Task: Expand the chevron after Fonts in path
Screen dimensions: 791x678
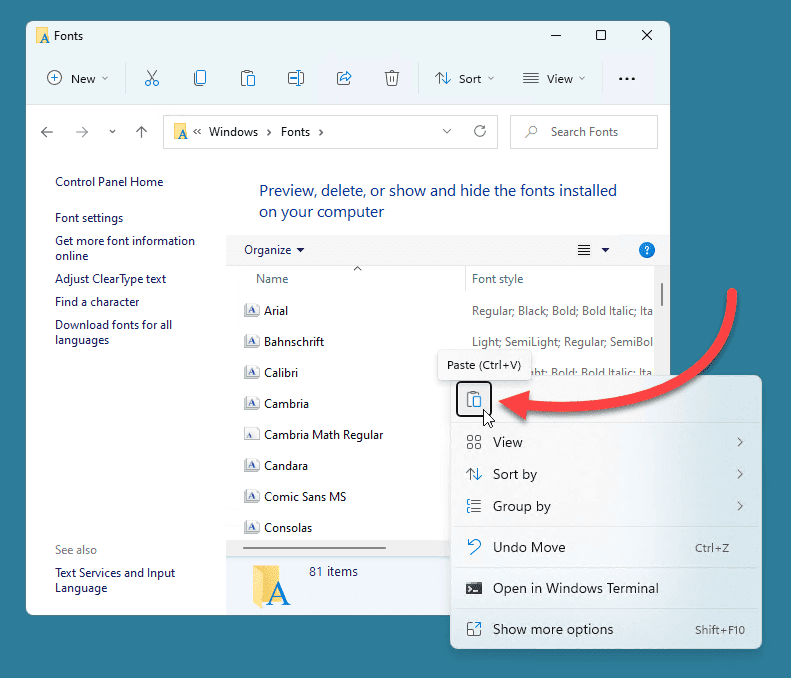Action: (x=321, y=132)
